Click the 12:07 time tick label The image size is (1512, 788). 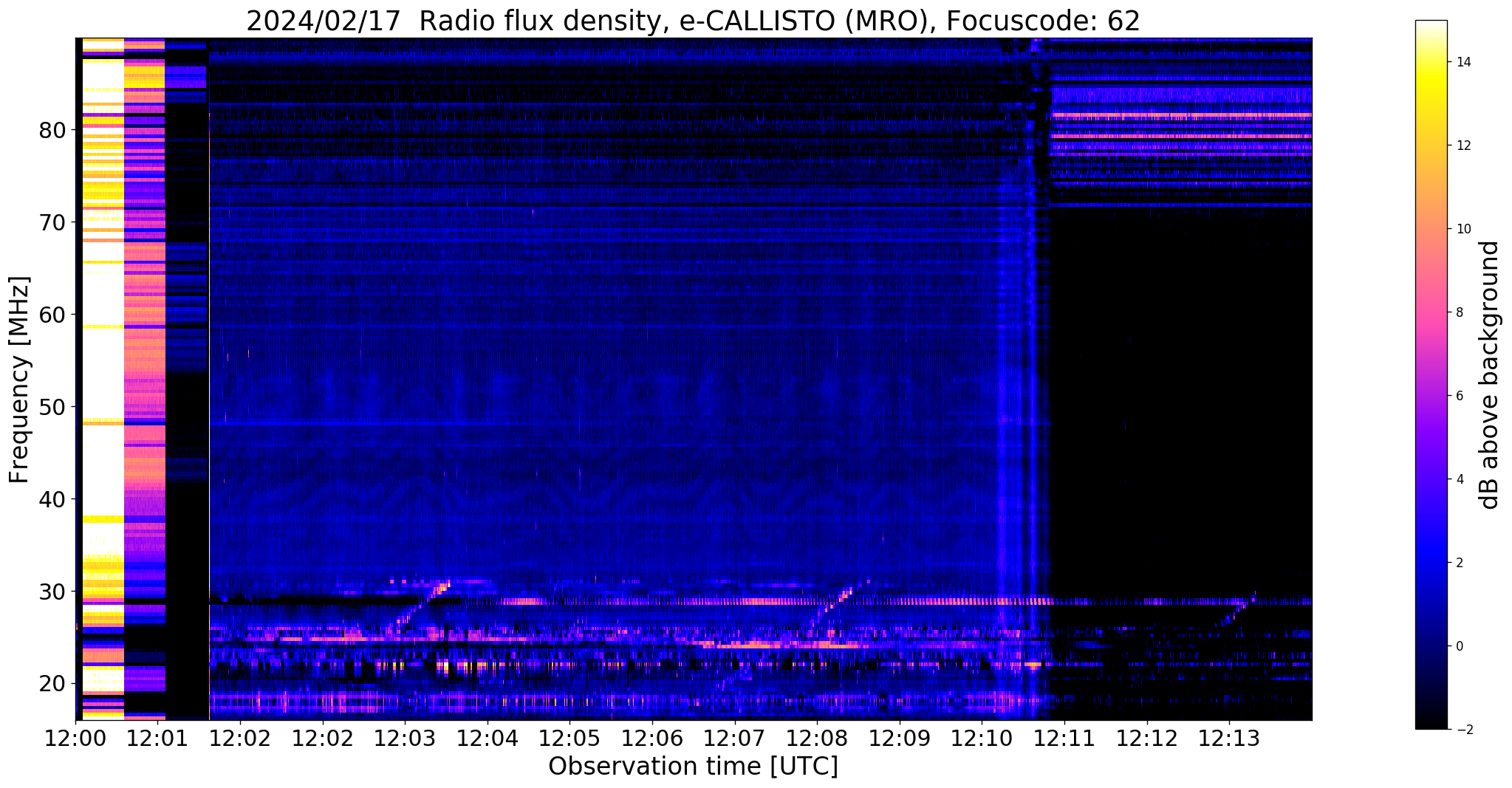tap(735, 738)
